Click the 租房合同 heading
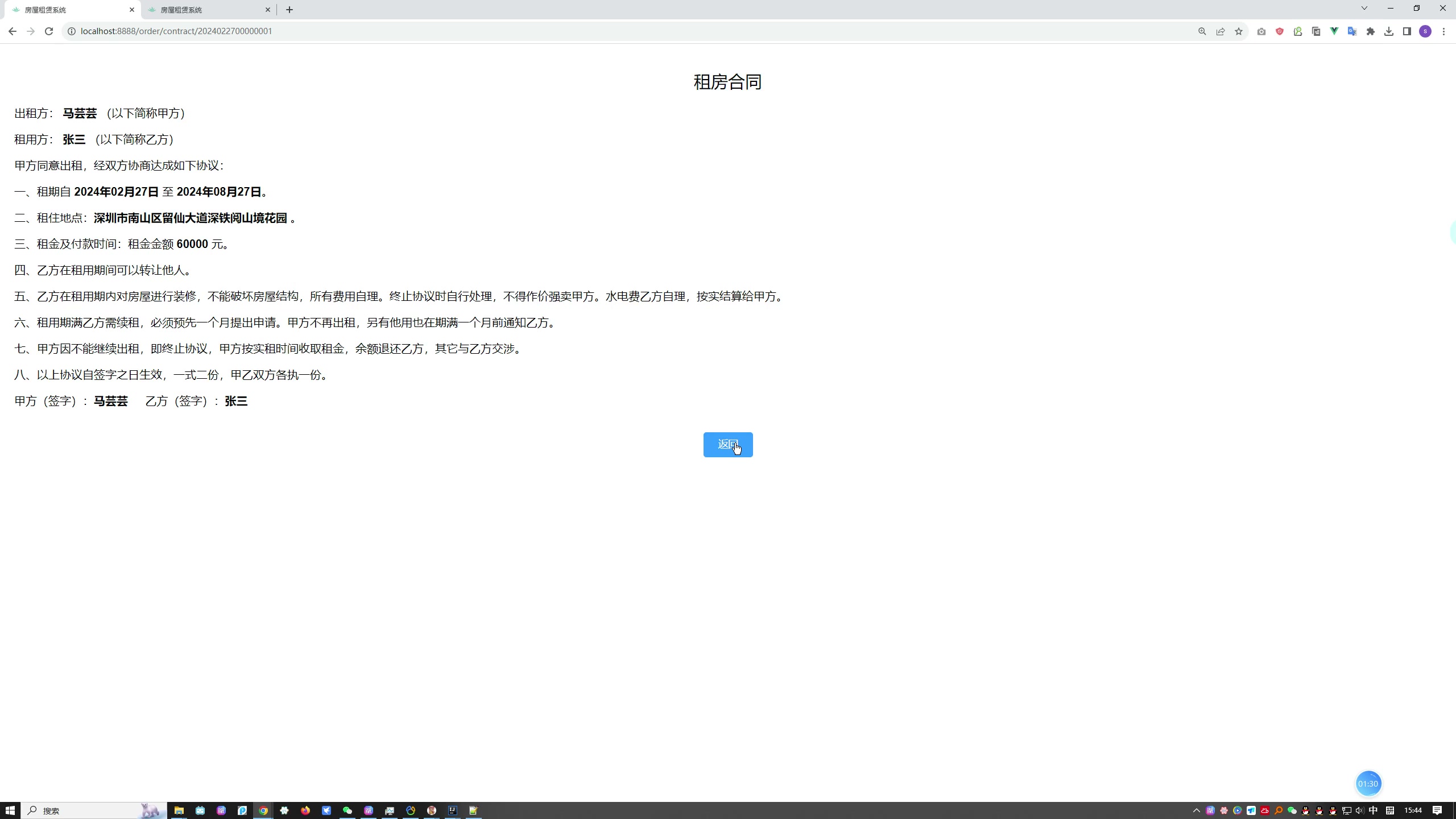Viewport: 1456px width, 819px height. pos(727,82)
